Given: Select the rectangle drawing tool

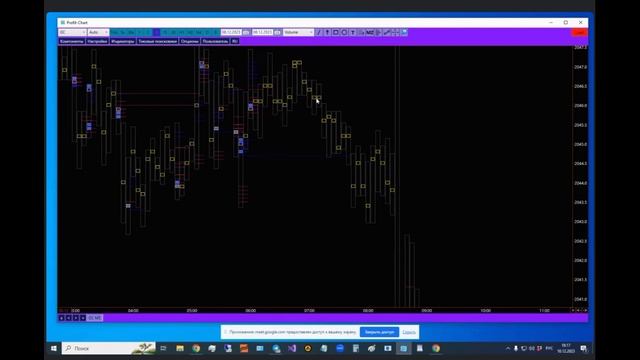Looking at the screenshot, I should click(x=336, y=32).
